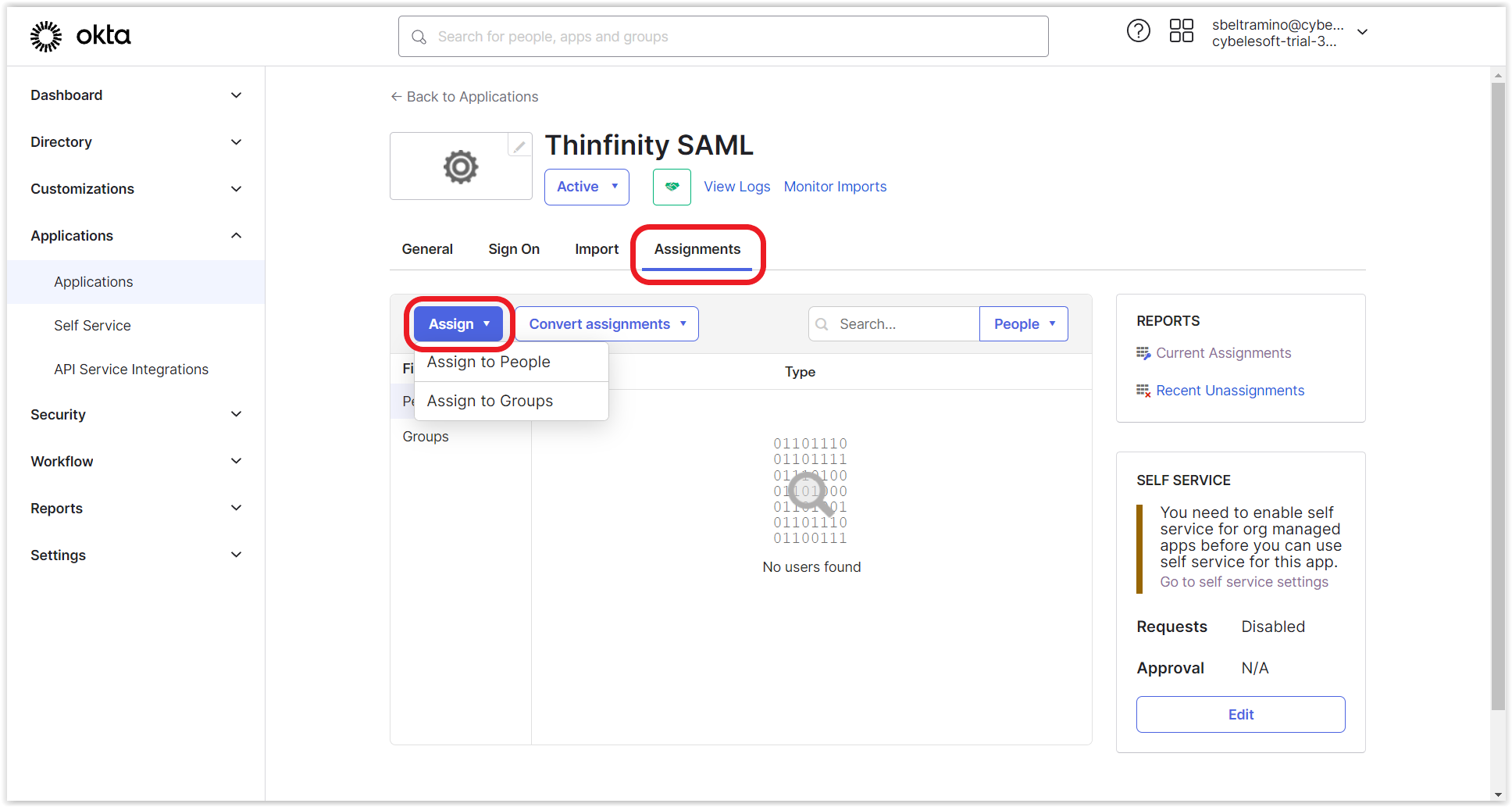The image size is (1512, 807).
Task: Click the Recent Unassignments report icon
Action: [1143, 391]
